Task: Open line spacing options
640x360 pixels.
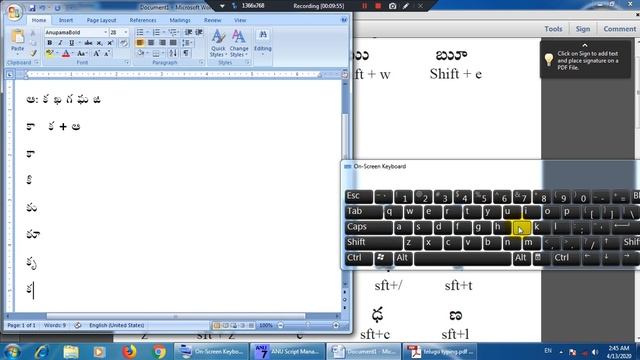Action: point(187,43)
